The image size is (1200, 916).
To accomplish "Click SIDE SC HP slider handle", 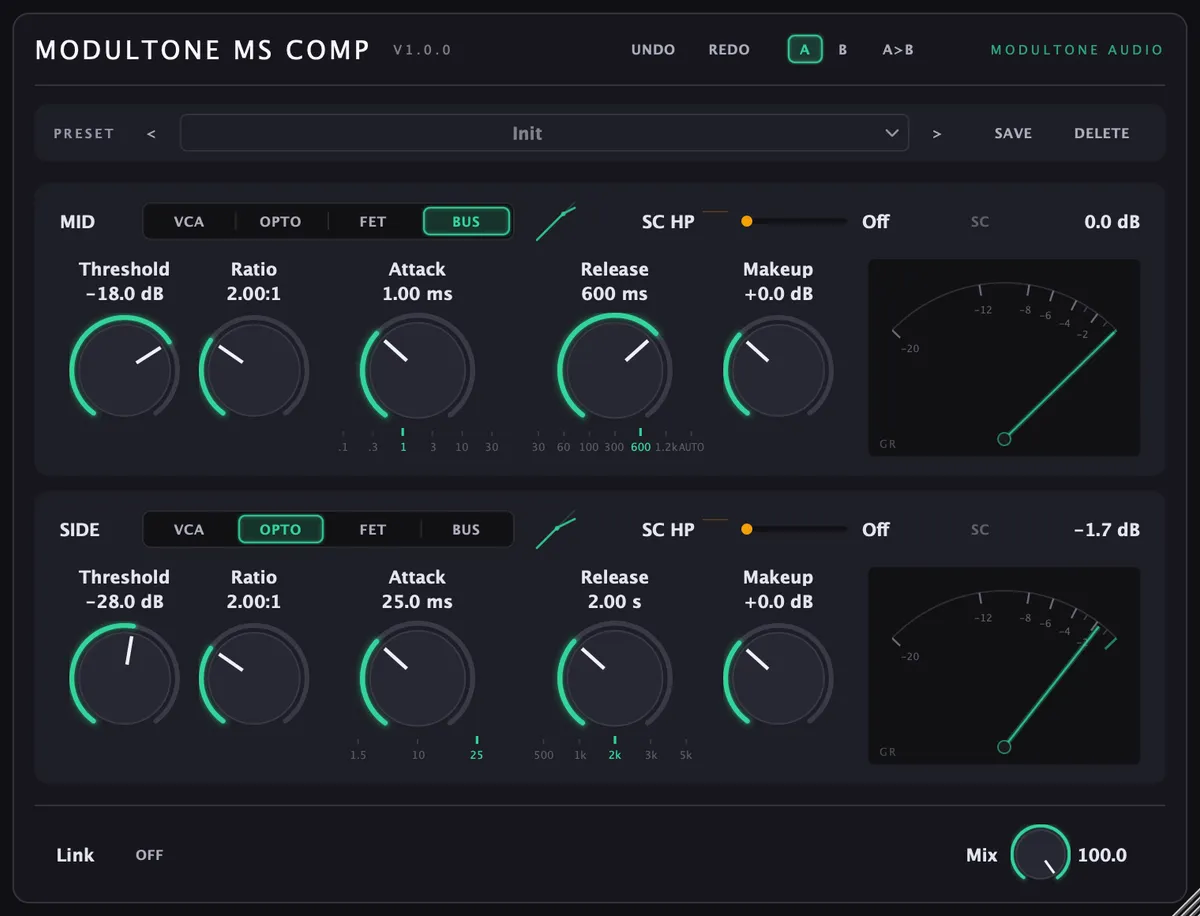I will pos(746,530).
